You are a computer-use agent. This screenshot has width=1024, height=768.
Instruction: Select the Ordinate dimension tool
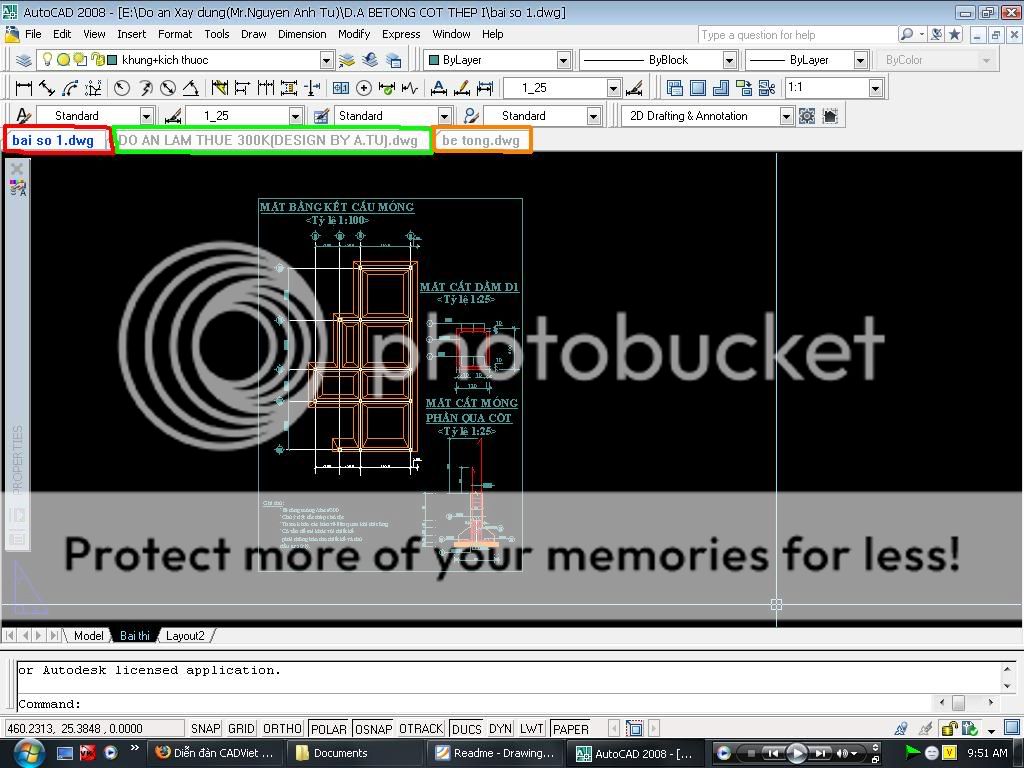click(93, 88)
